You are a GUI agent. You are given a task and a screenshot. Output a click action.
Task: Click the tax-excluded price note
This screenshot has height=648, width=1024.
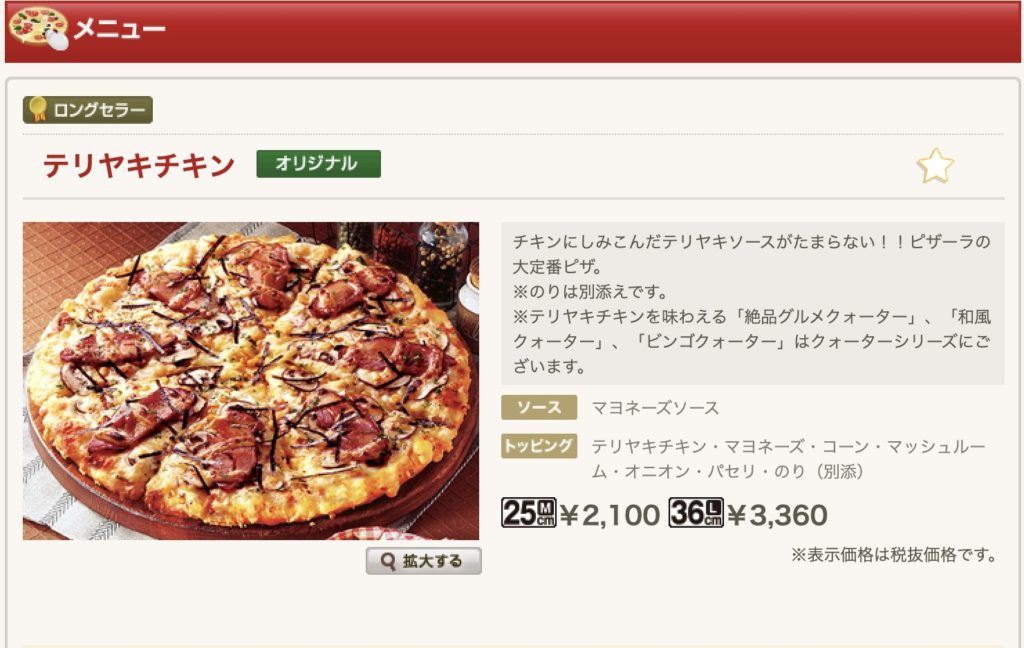coord(894,555)
